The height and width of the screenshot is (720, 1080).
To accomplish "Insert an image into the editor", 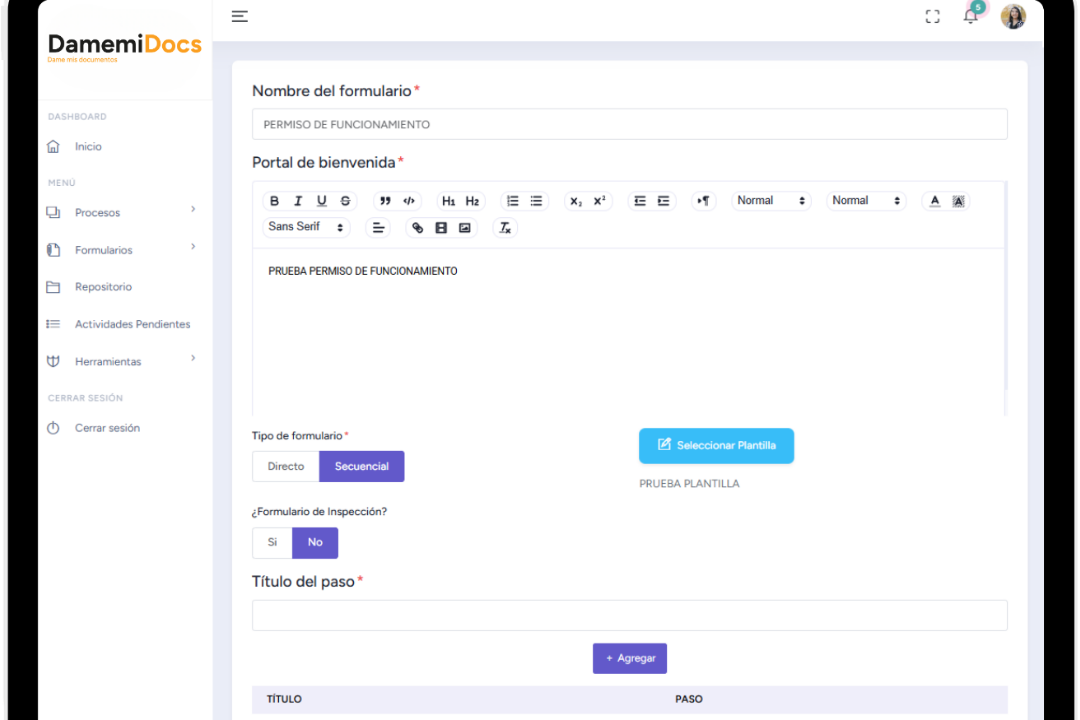I will click(464, 228).
